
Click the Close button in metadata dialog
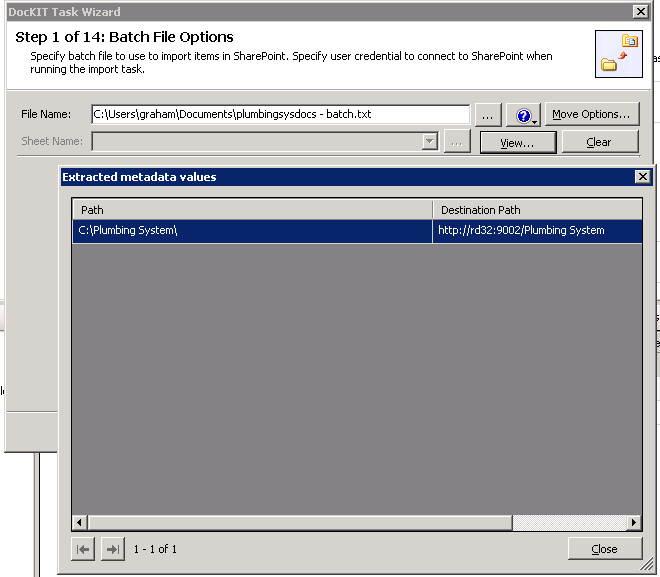click(604, 549)
